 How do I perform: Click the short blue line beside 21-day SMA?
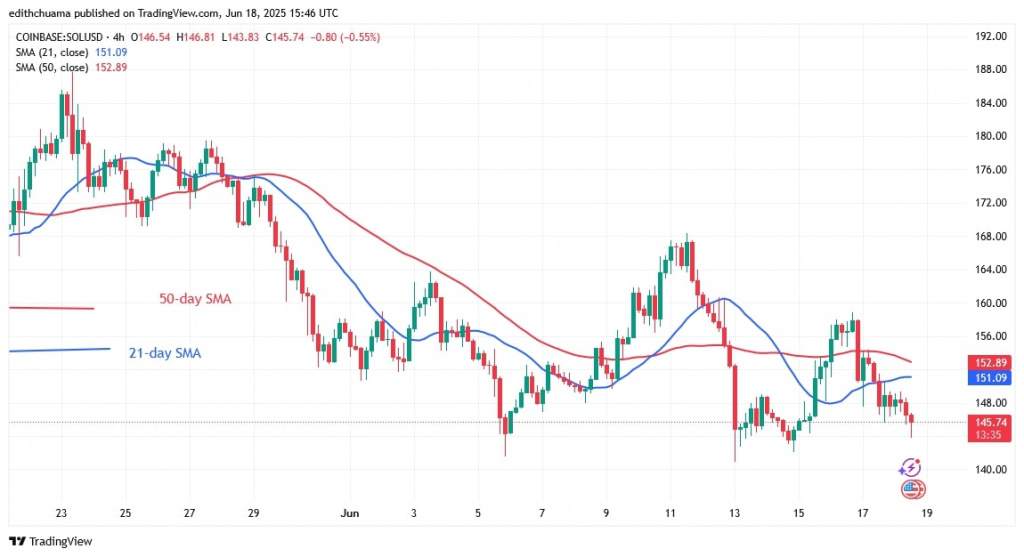pos(58,349)
